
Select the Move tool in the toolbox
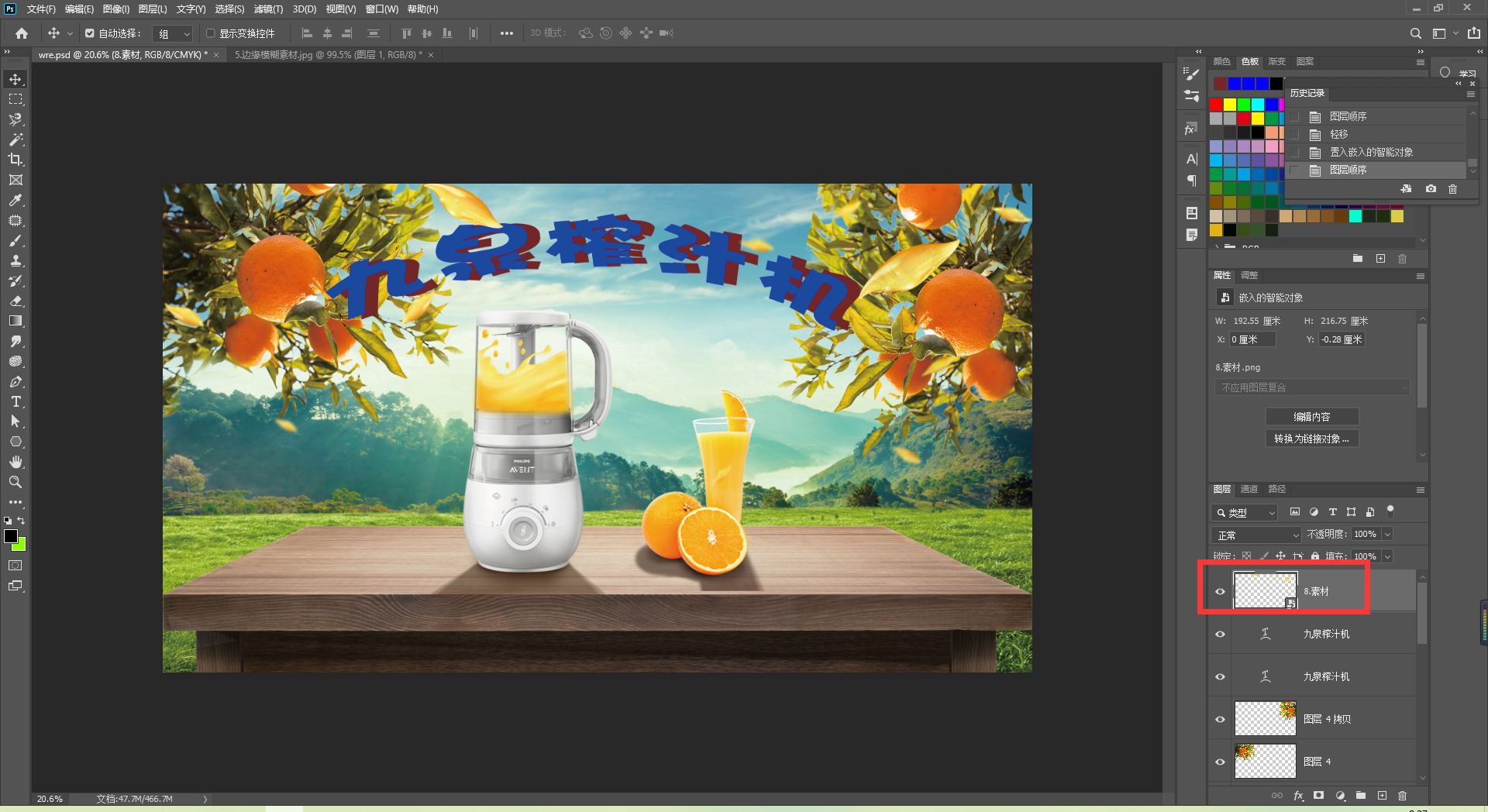click(15, 79)
